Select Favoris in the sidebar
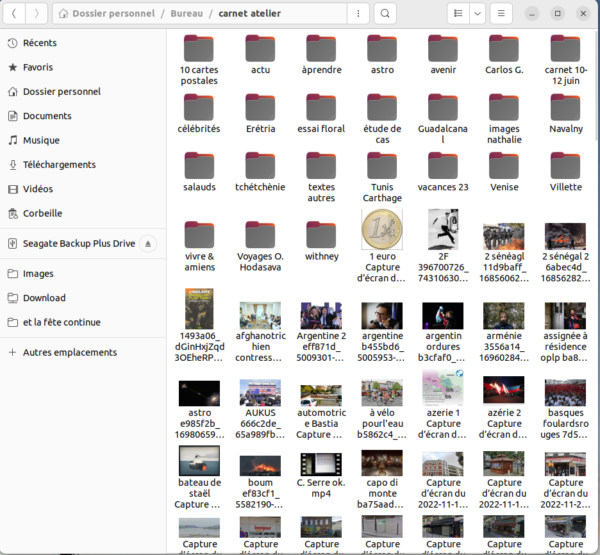This screenshot has height=555, width=600. [38, 67]
